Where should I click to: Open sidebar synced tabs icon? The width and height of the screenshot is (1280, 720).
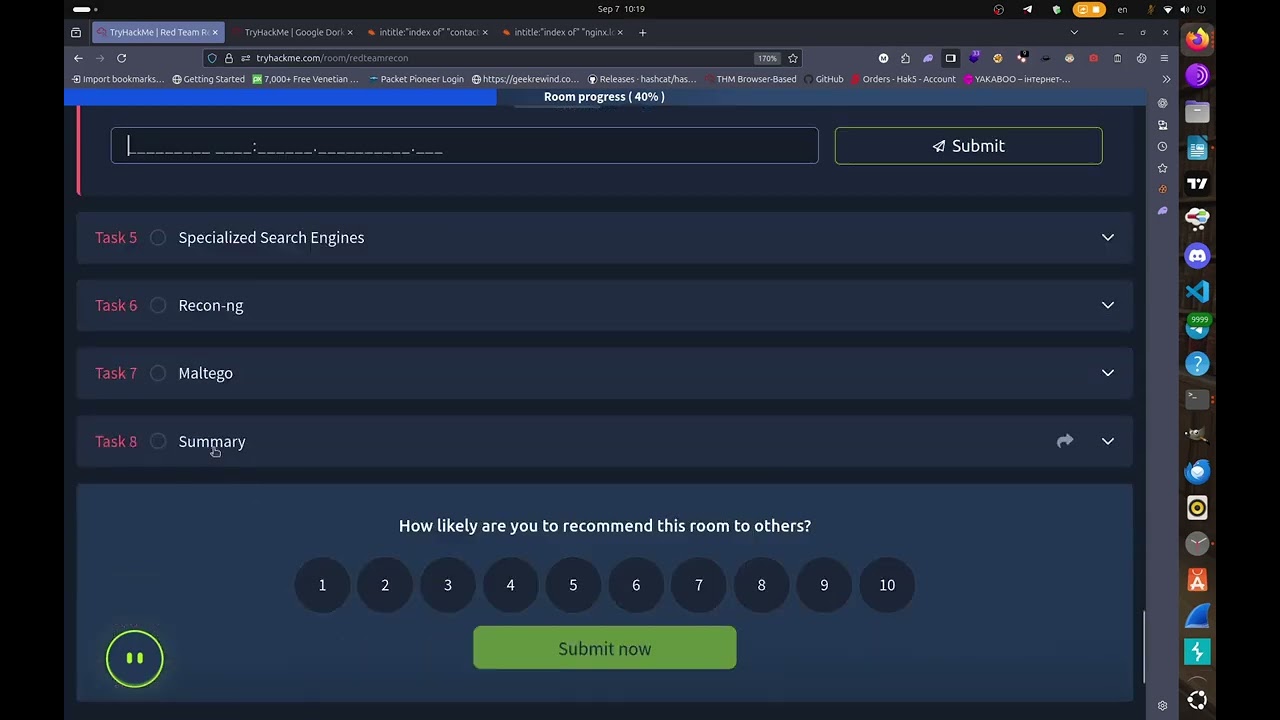point(1162,125)
